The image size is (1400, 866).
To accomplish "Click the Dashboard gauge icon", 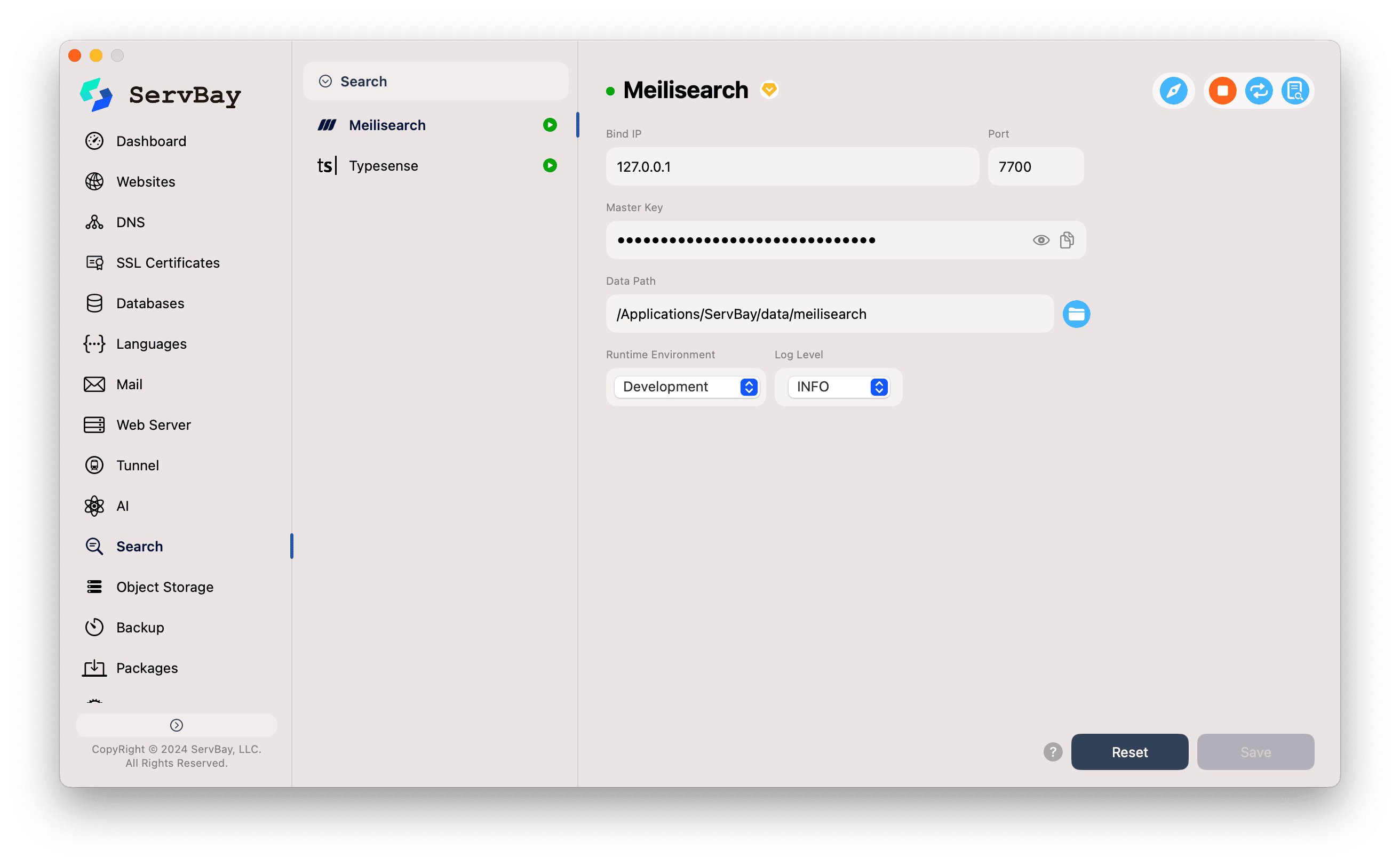I will coord(94,141).
